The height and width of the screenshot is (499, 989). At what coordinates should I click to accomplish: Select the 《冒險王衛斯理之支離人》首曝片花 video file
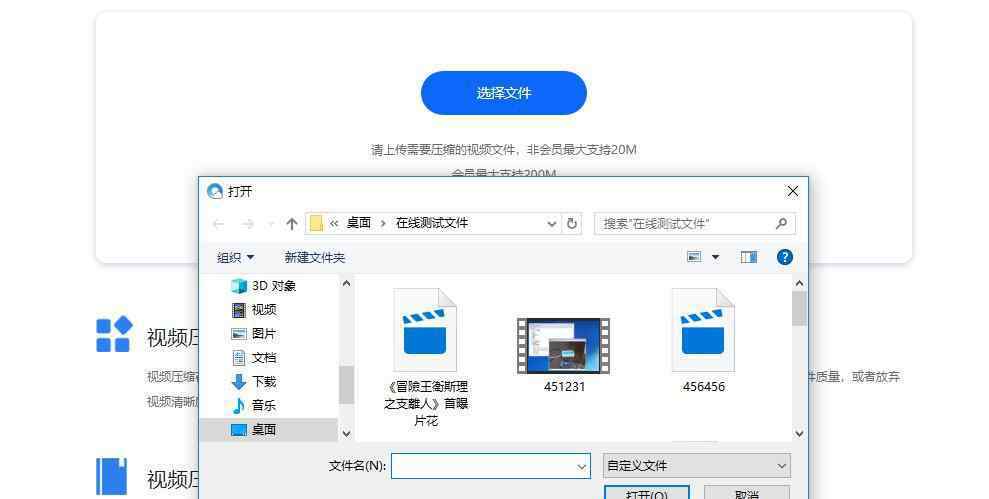[426, 358]
